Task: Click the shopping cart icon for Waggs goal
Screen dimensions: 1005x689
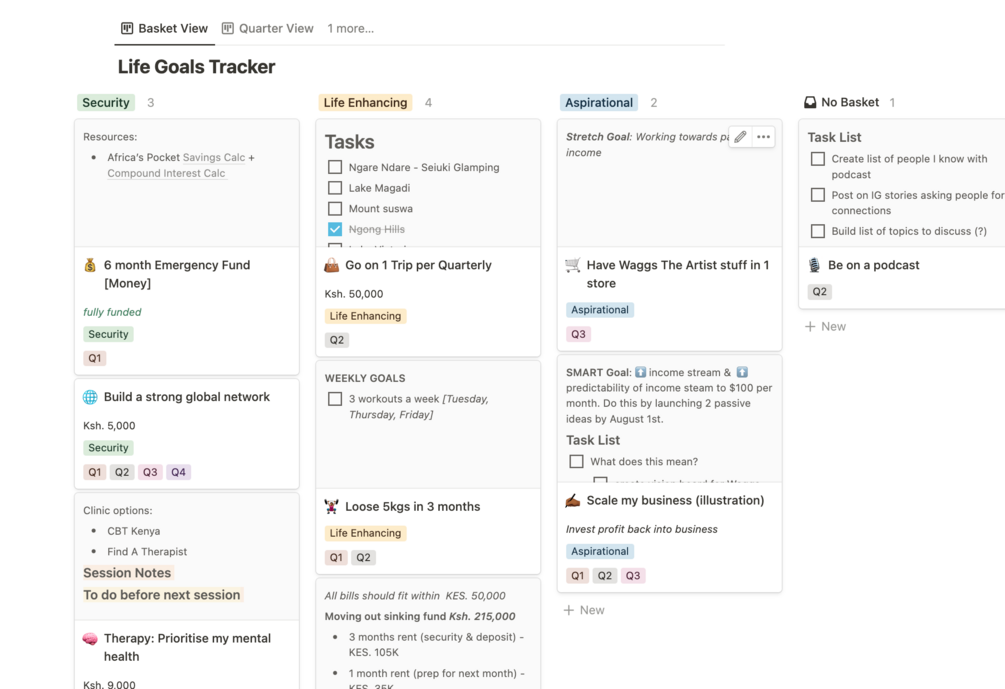Action: (573, 265)
